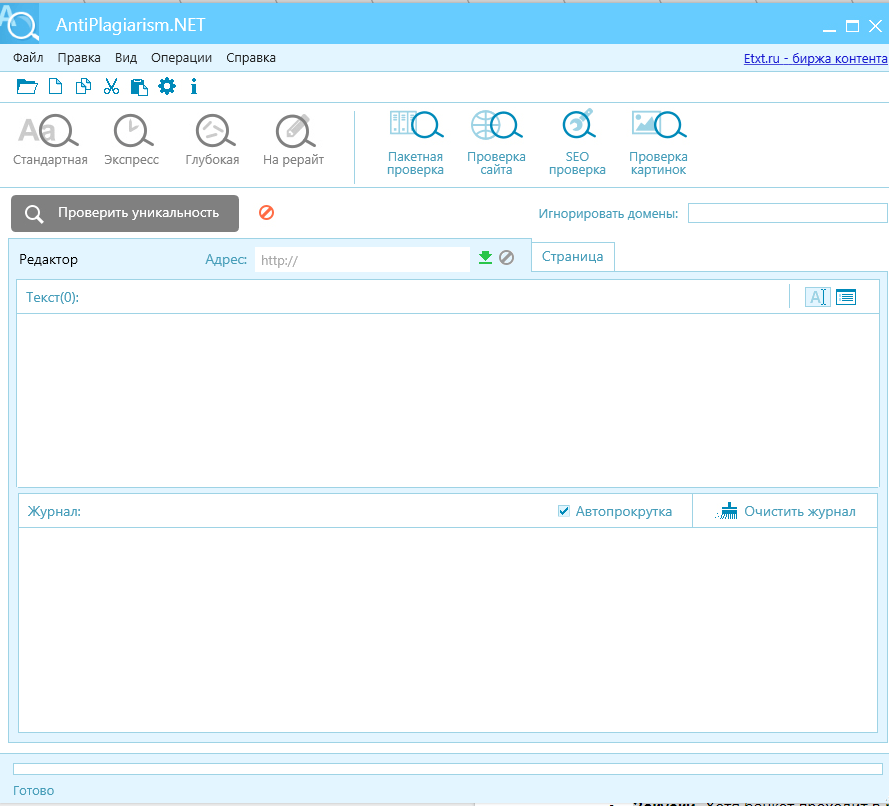Click the green download page icon

485,258
